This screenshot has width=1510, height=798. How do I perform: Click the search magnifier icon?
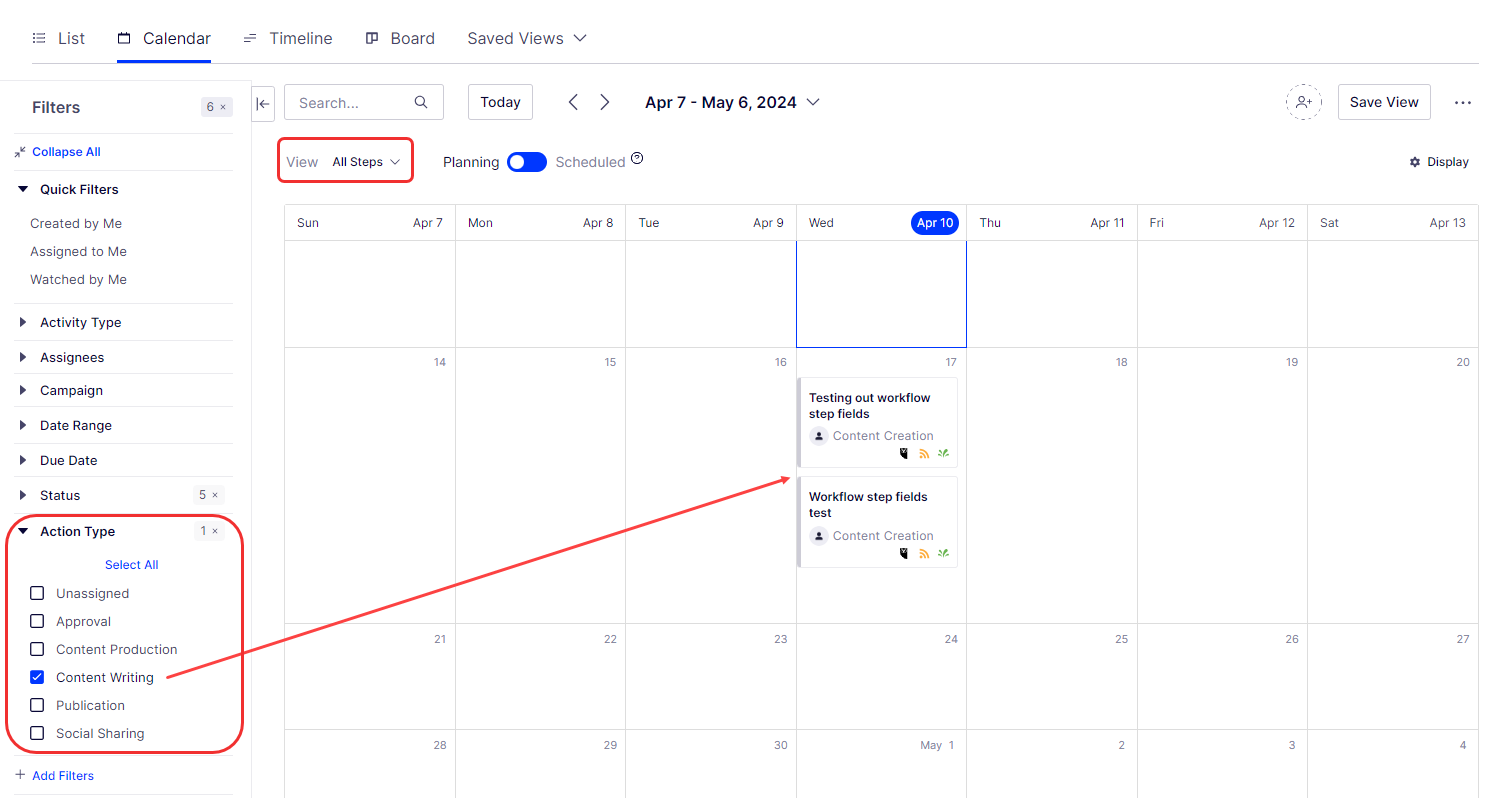point(421,102)
